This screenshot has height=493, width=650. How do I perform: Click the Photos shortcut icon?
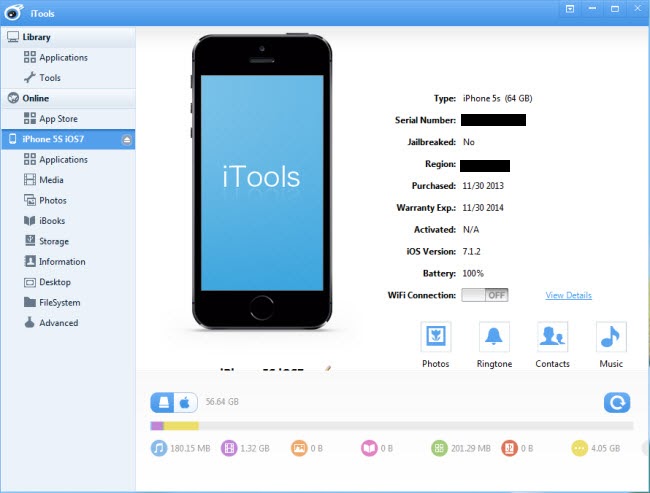[x=436, y=337]
